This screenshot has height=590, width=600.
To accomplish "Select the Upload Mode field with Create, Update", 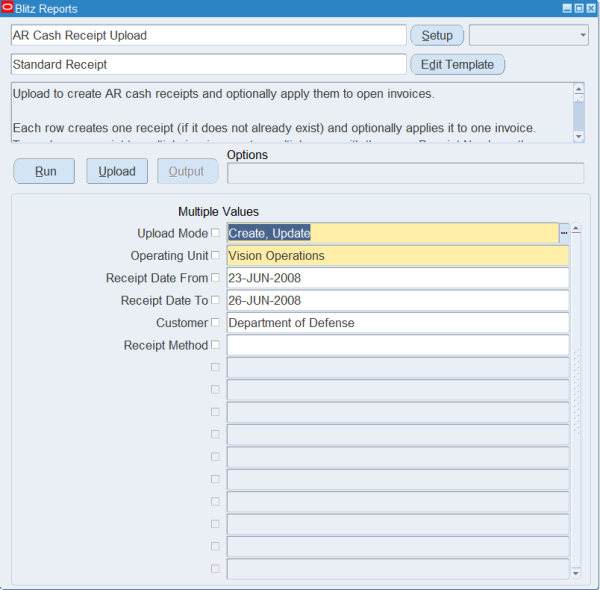I will 393,233.
